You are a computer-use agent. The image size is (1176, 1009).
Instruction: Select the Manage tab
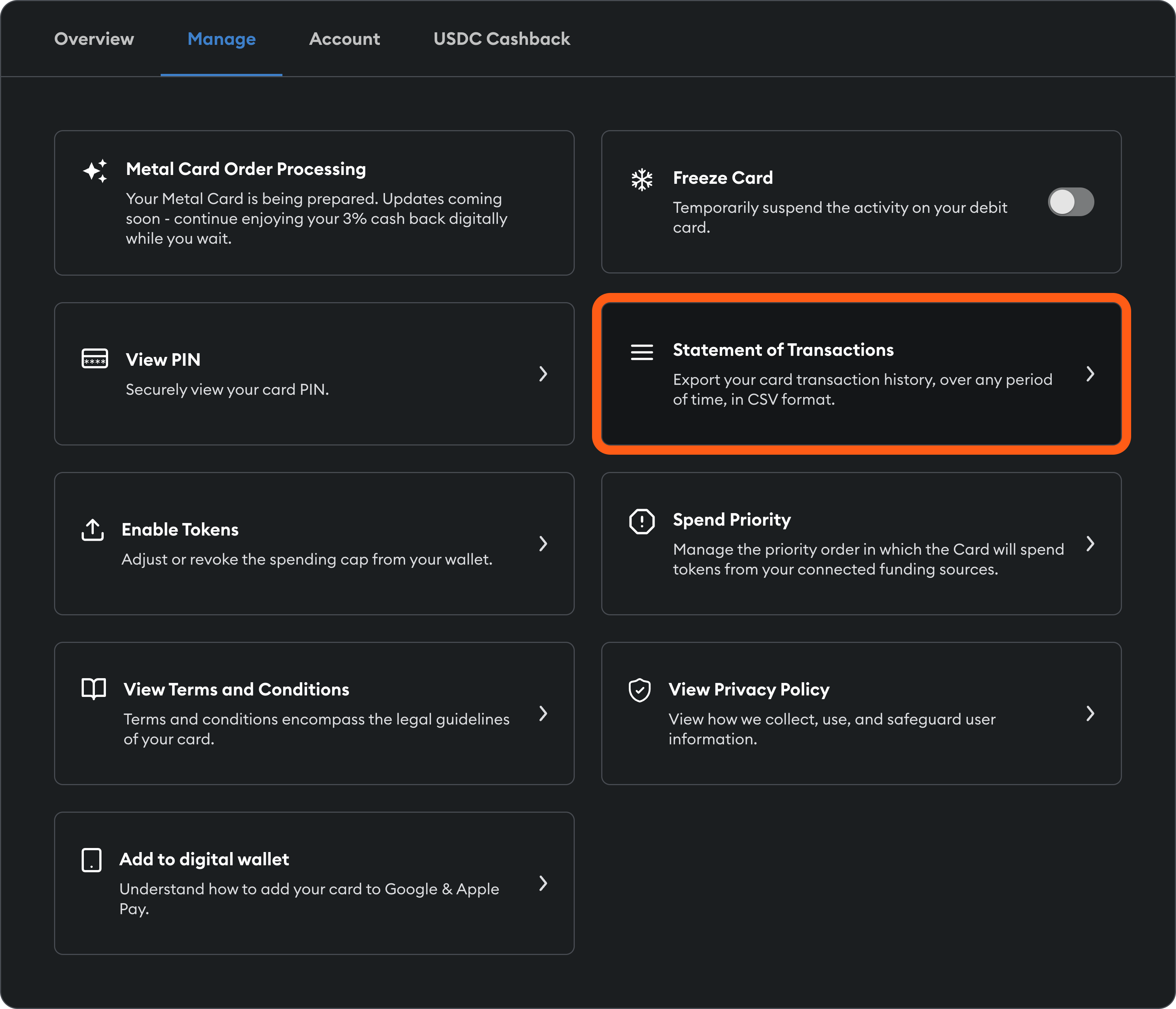click(221, 39)
